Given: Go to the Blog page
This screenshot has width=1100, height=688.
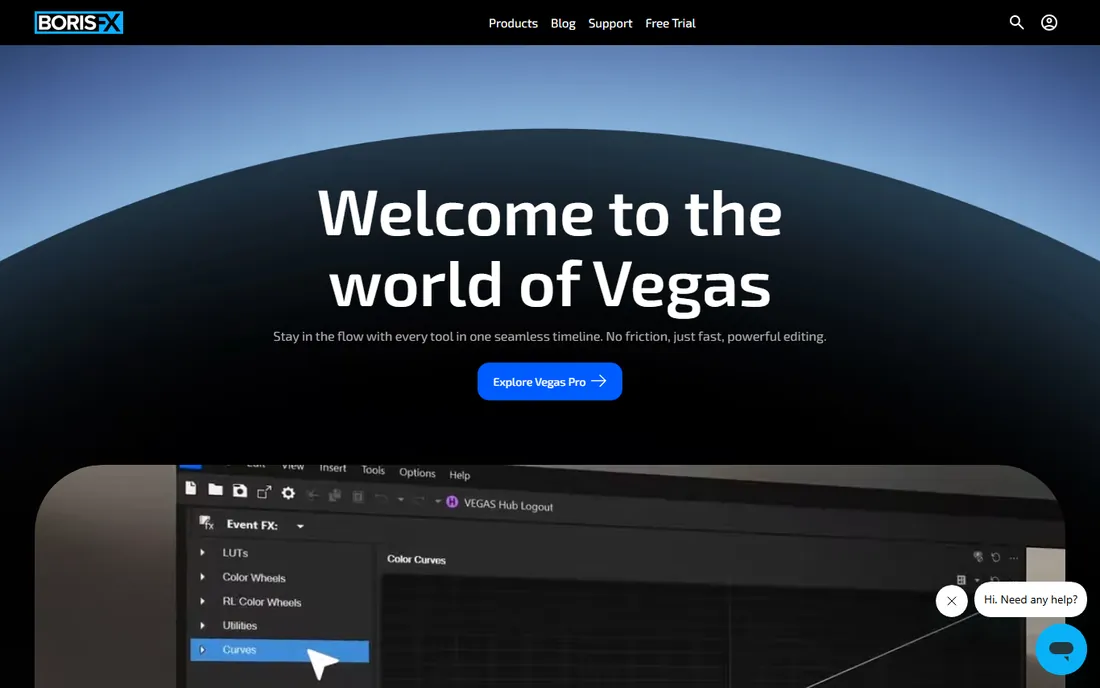Looking at the screenshot, I should point(563,23).
